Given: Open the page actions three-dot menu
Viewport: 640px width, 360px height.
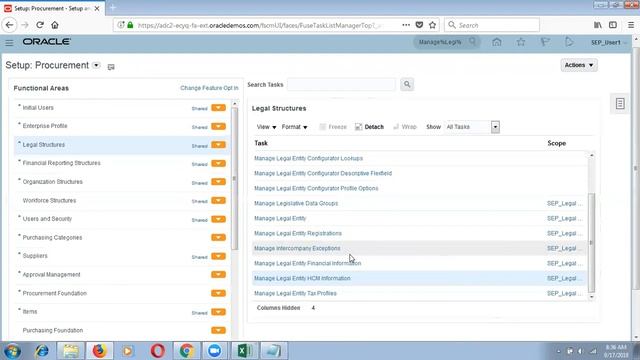Looking at the screenshot, I should [406, 25].
